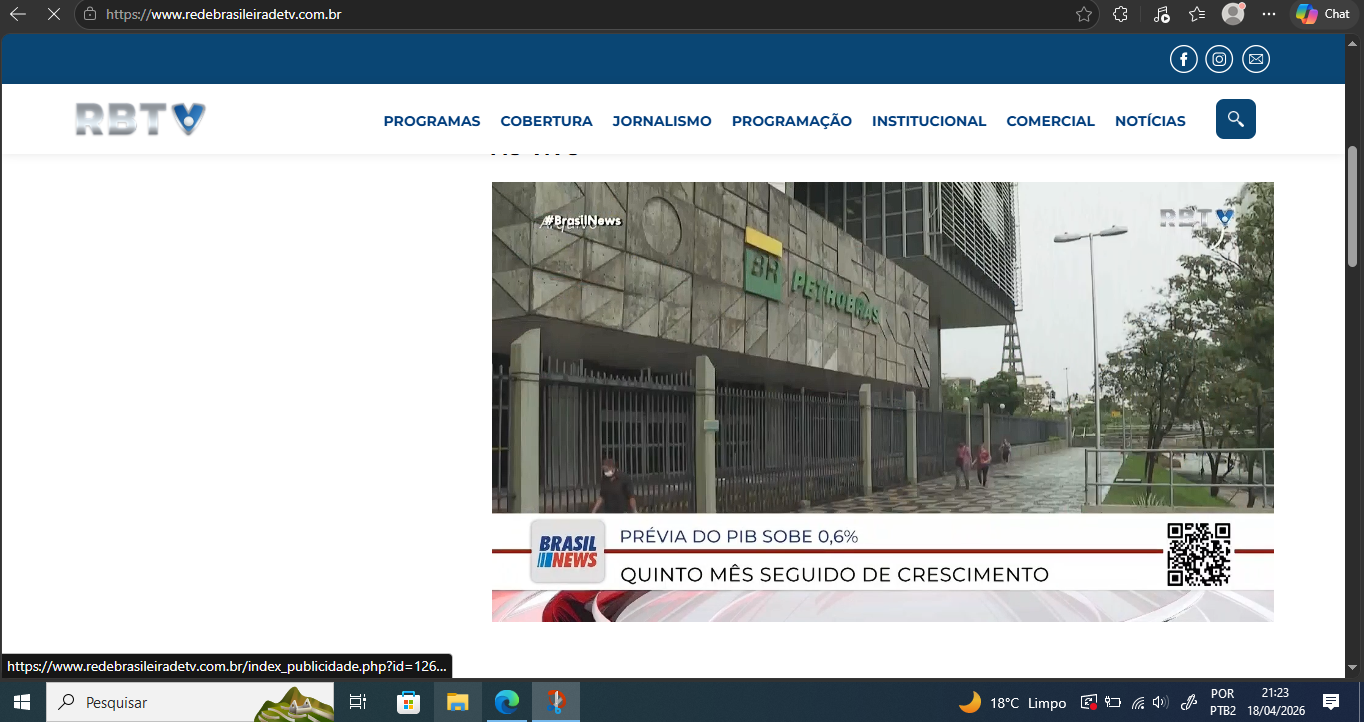Open Copilot Chat in the browser
1364x722 pixels.
pos(1323,14)
